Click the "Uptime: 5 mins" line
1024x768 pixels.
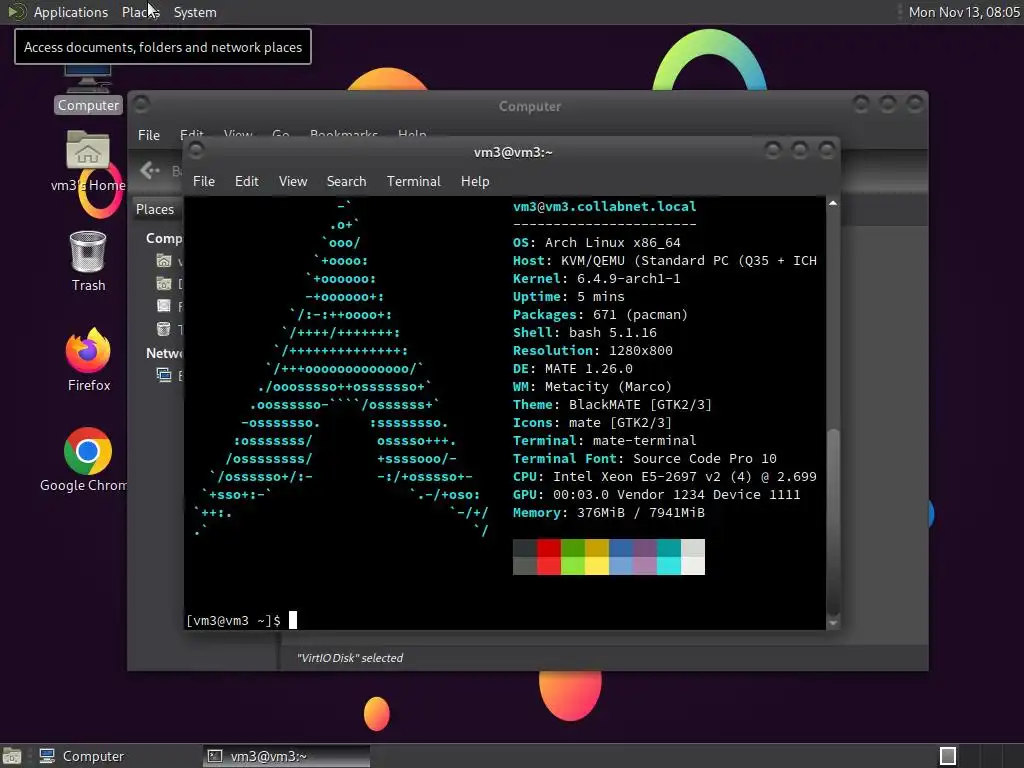(568, 296)
